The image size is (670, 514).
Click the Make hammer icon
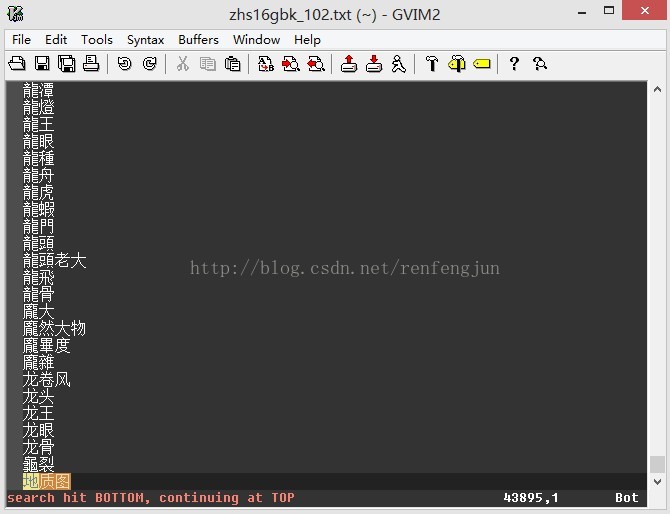click(432, 64)
